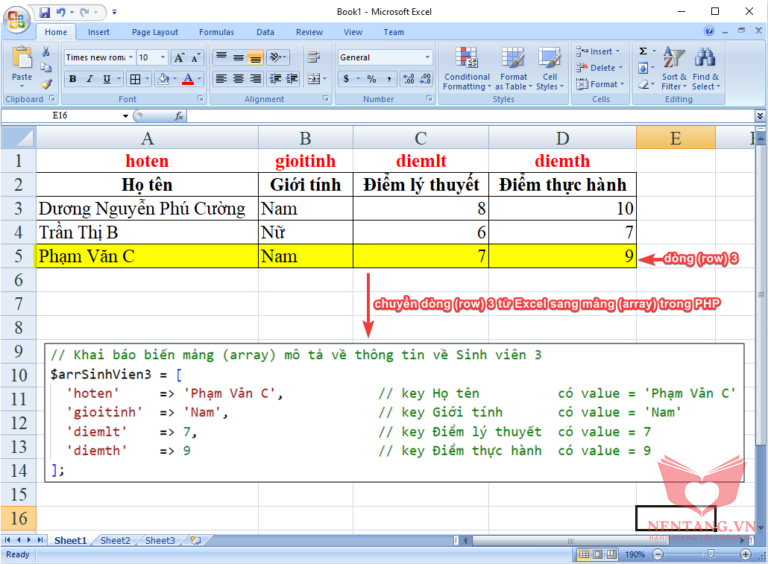This screenshot has height=564, width=768.
Task: Open the Name Box dropdown arrow
Action: pyautogui.click(x=126, y=116)
